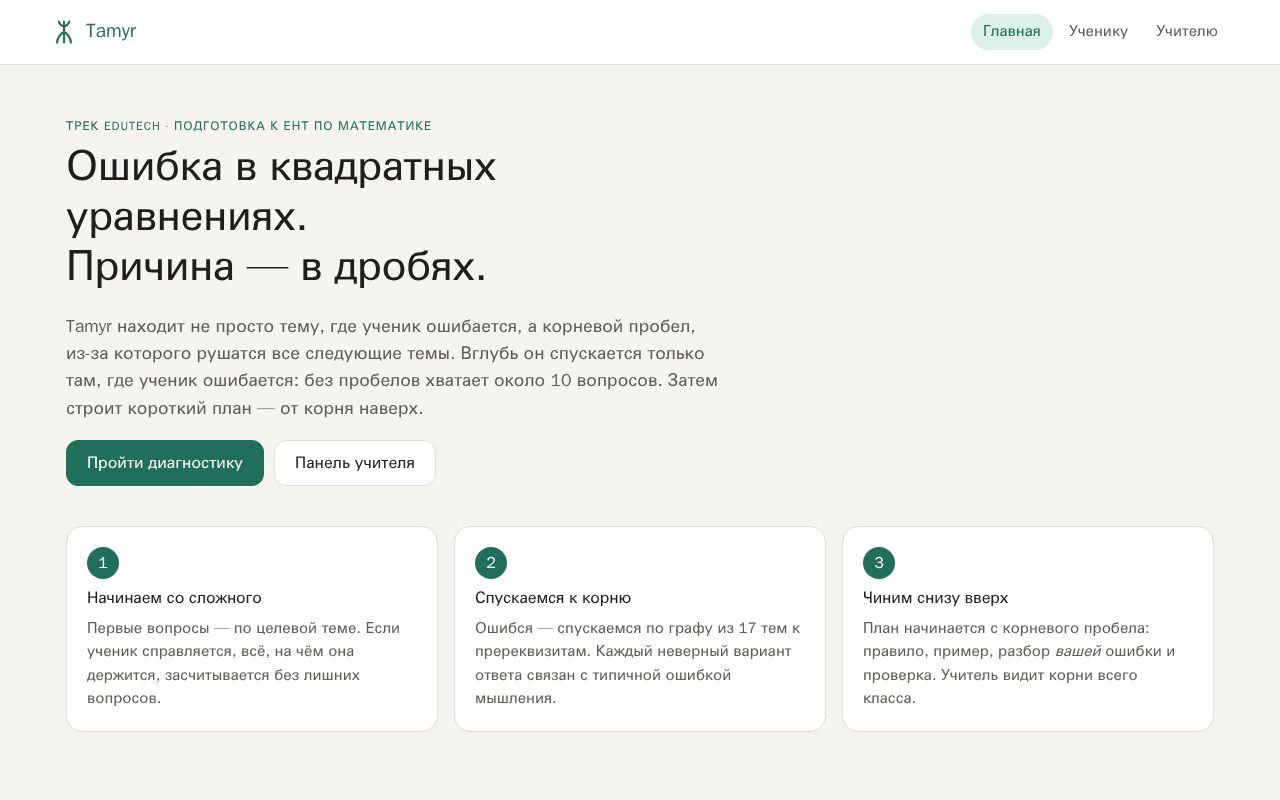Image resolution: width=1280 pixels, height=800 pixels.
Task: Click the intro paragraph starting Tamyr находит
Action: [392, 368]
